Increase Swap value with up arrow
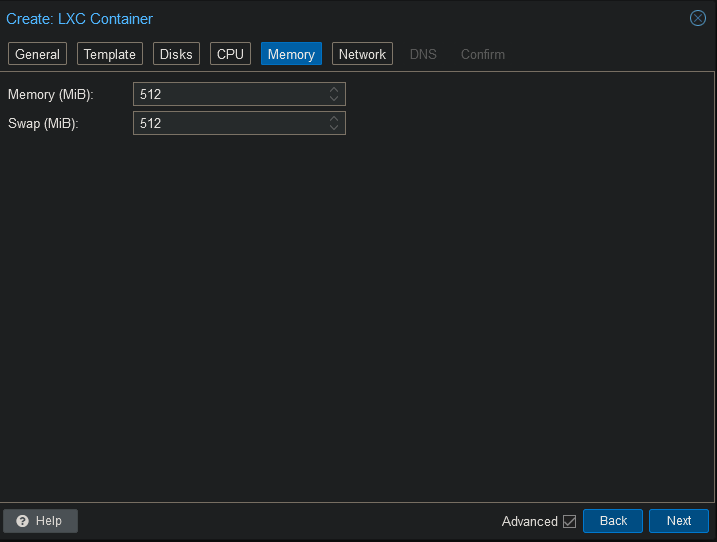717x542 pixels. click(x=334, y=119)
